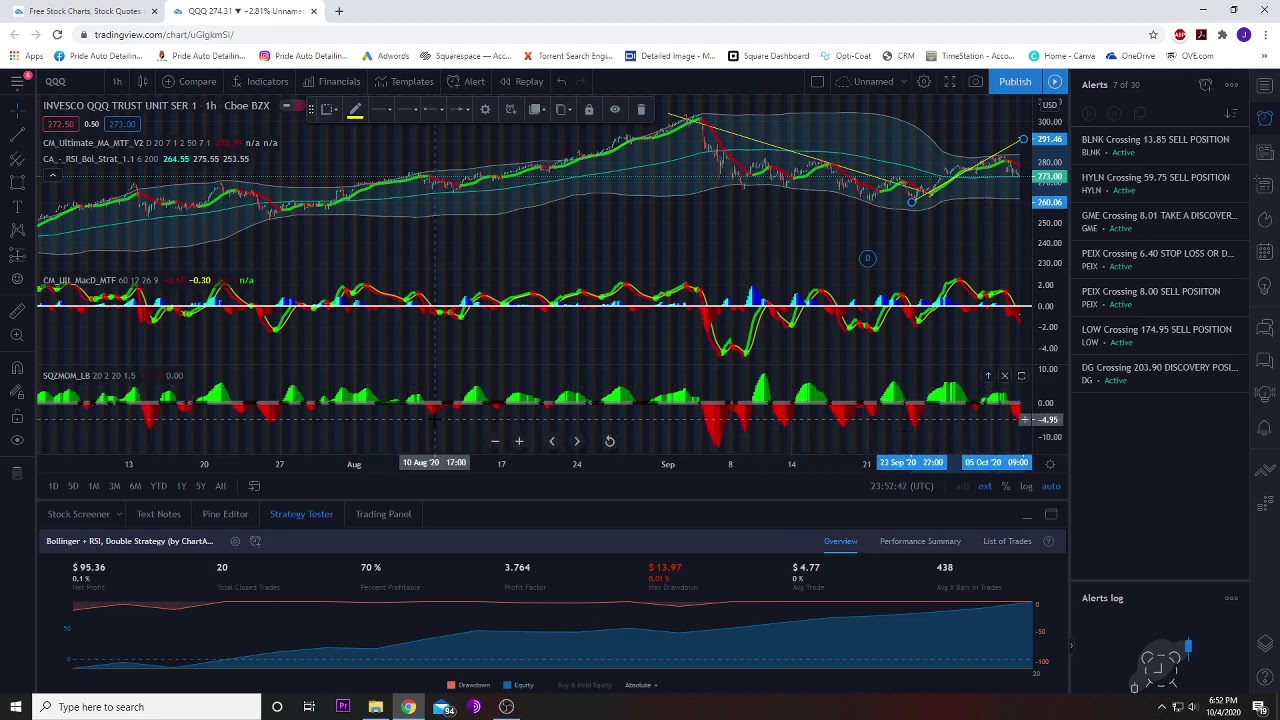Switch to the Pine Editor tab

[x=225, y=514]
